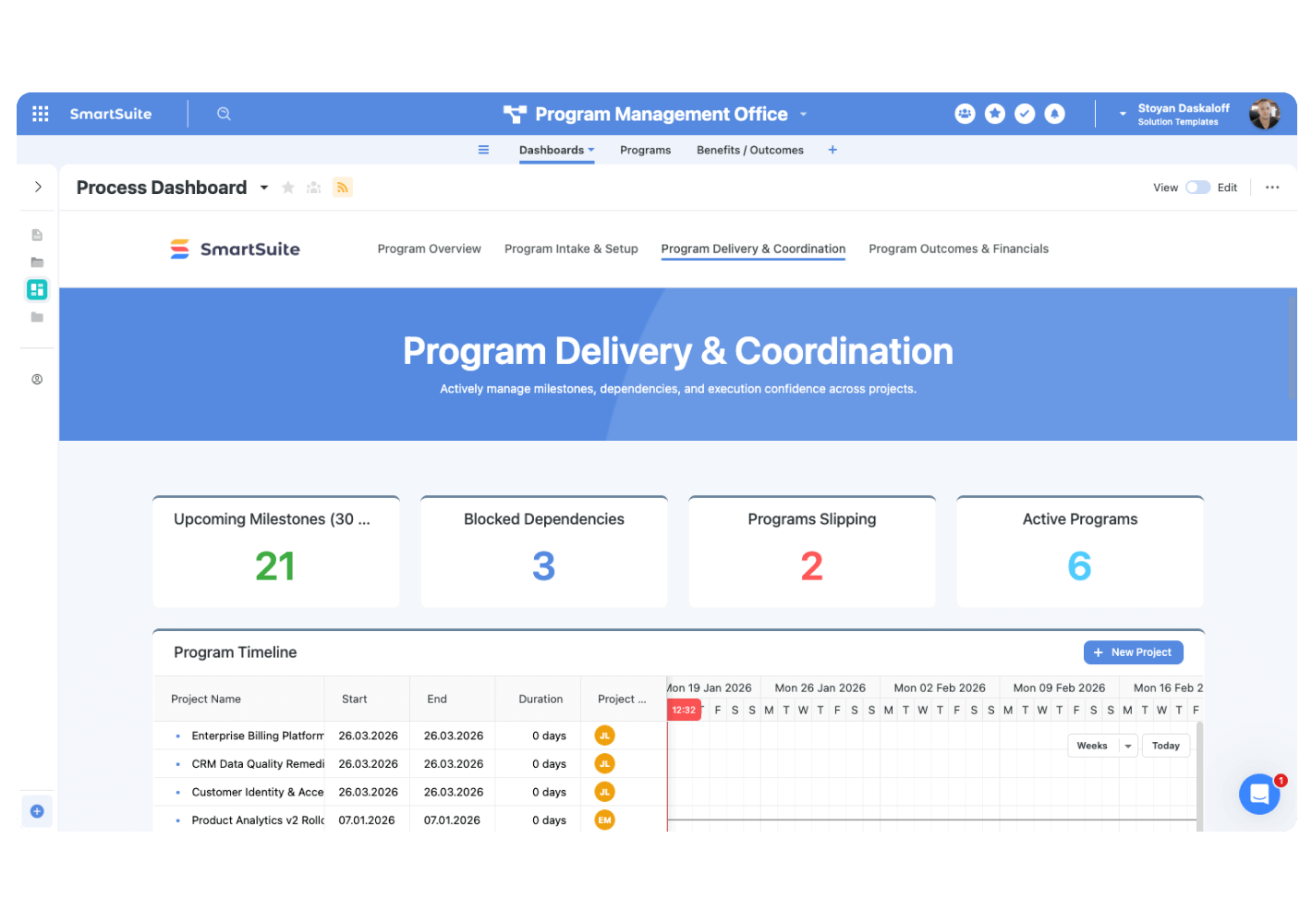The height and width of the screenshot is (924, 1312).
Task: Open Program Intake & Setup page
Action: click(571, 249)
